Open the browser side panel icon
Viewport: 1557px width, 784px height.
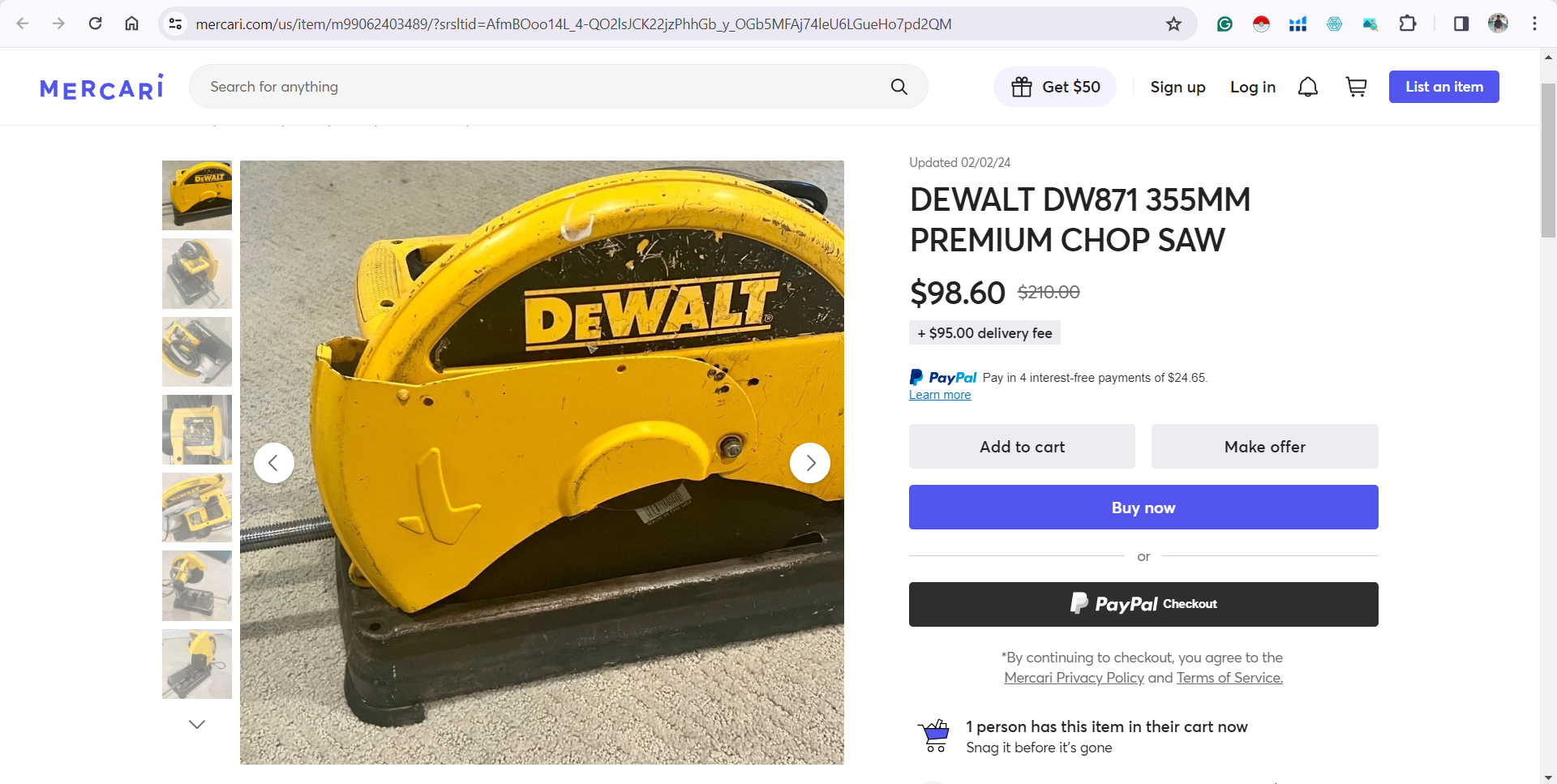click(1461, 24)
